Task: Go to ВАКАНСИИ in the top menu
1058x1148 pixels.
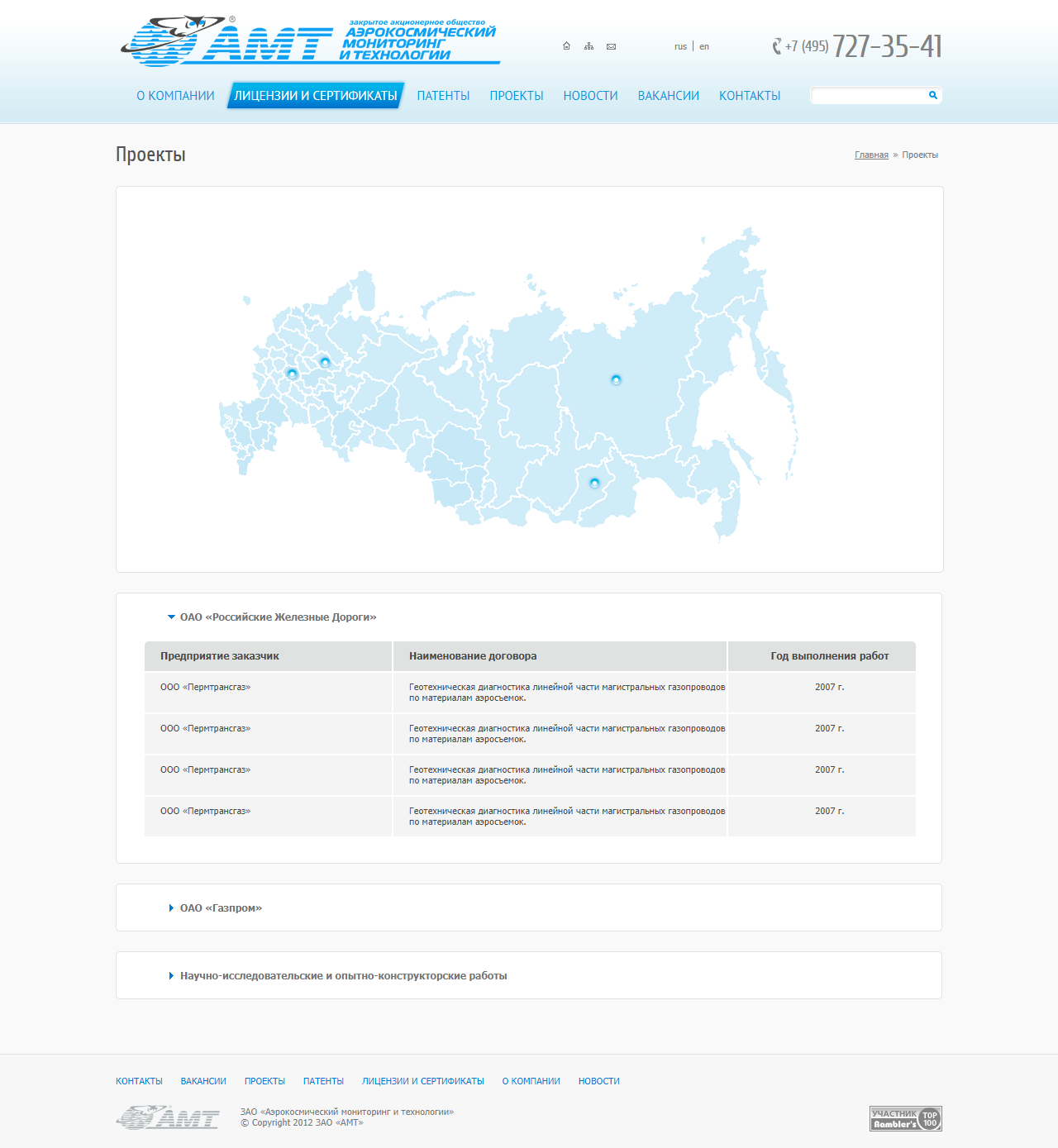Action: point(668,96)
